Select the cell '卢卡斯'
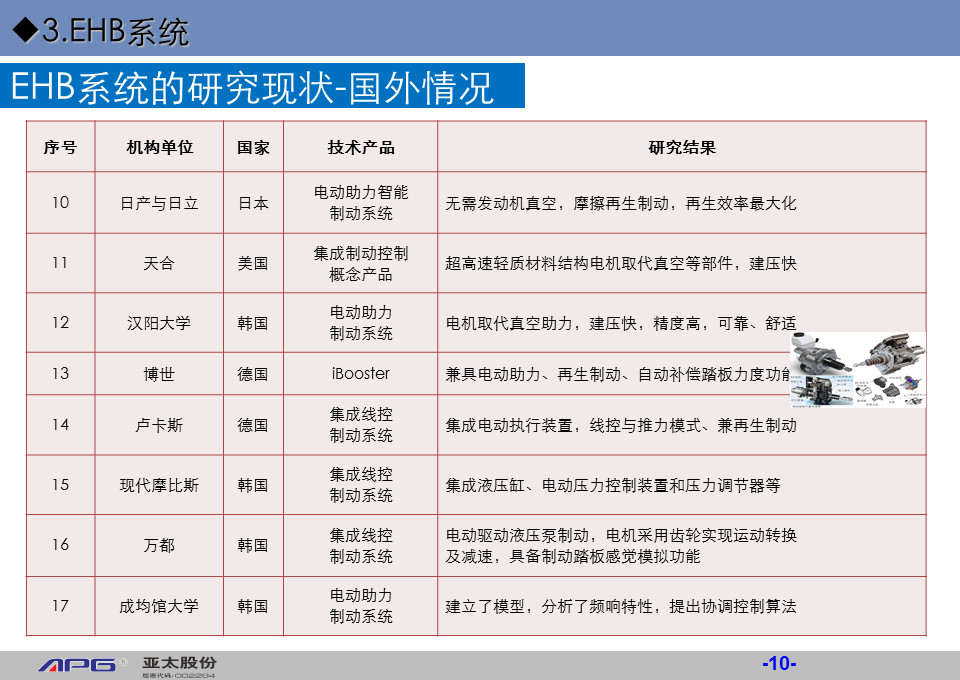The width and height of the screenshot is (960, 680). coord(159,425)
